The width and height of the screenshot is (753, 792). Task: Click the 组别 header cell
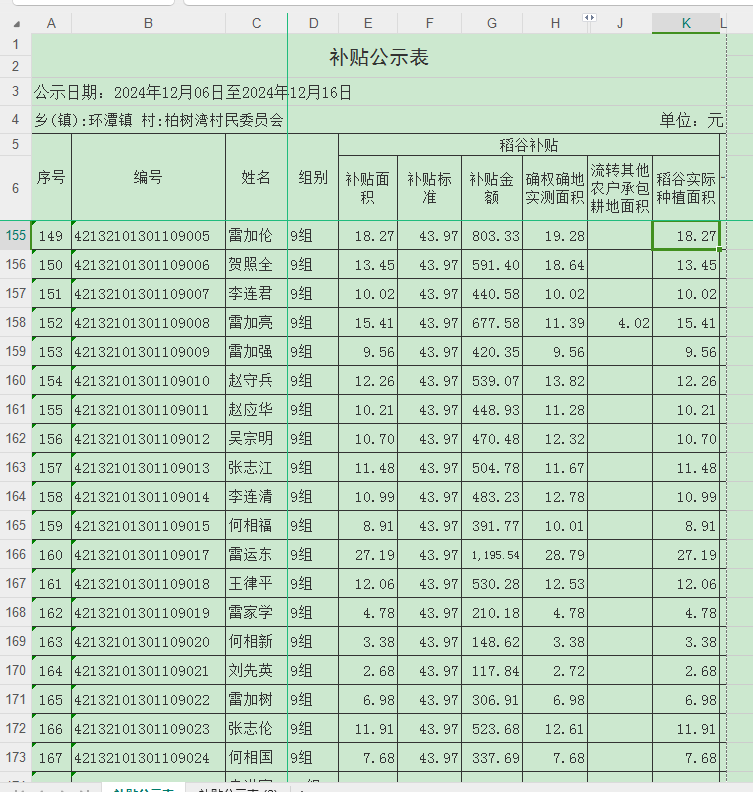[x=313, y=177]
